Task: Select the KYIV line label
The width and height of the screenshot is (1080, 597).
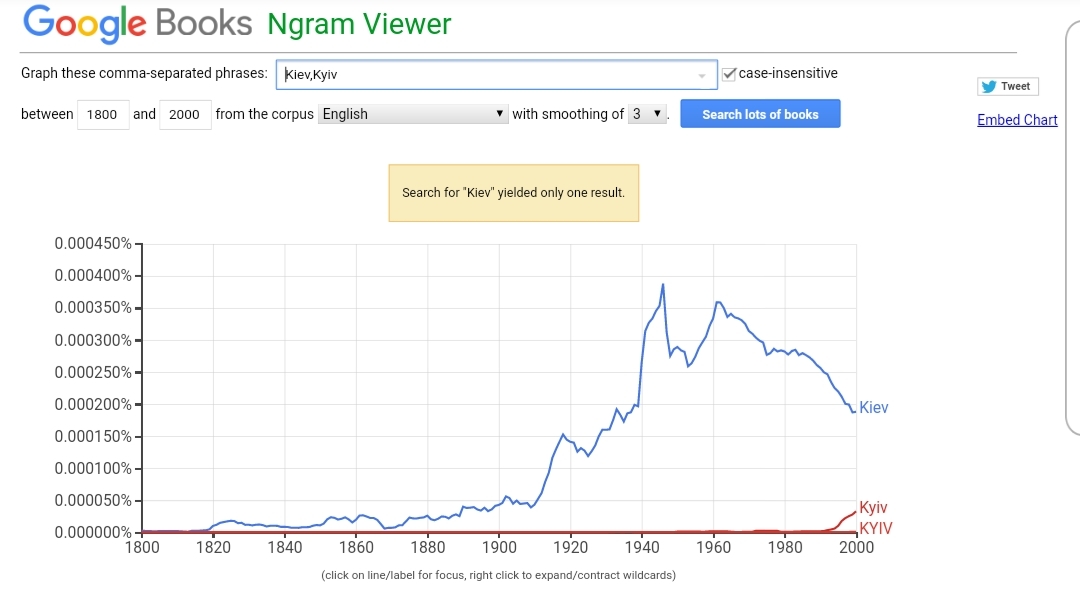Action: (876, 528)
